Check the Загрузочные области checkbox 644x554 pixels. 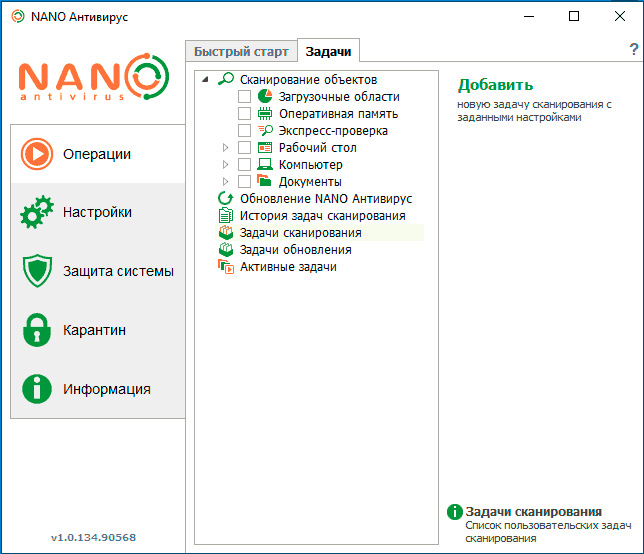[x=244, y=97]
